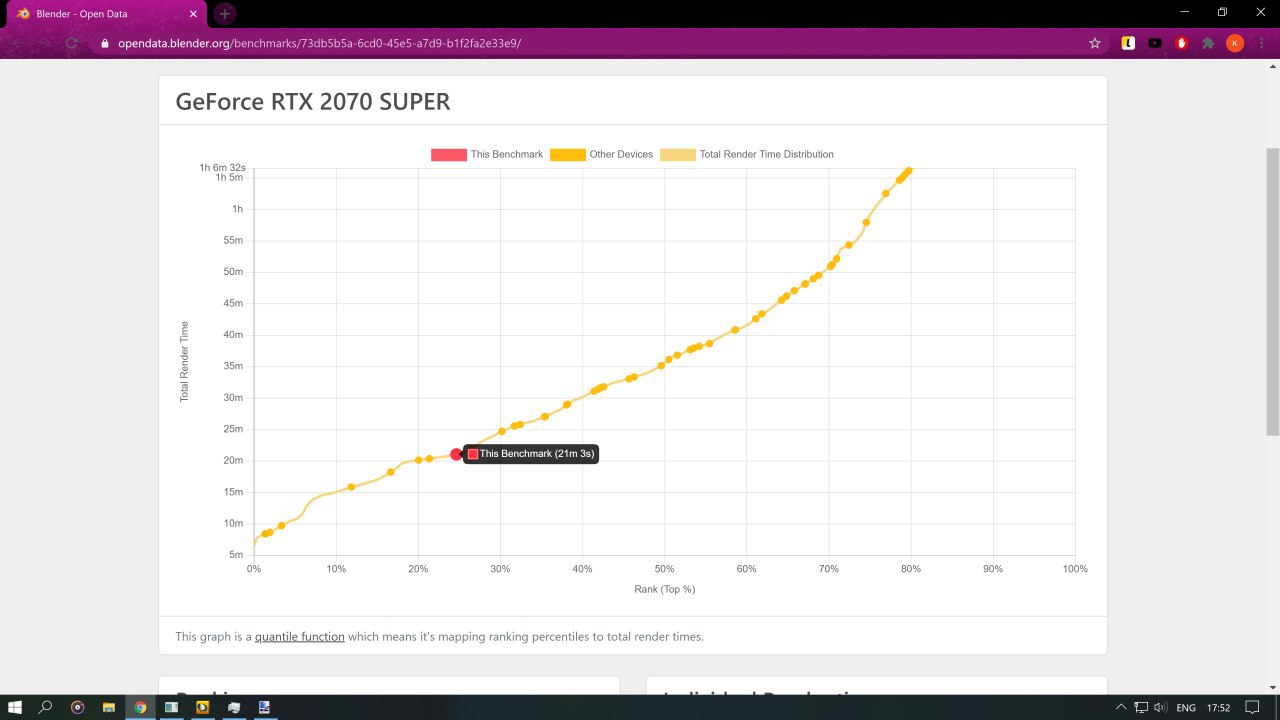The image size is (1280, 720).
Task: Open the printer-like app in taskbar
Action: (234, 707)
